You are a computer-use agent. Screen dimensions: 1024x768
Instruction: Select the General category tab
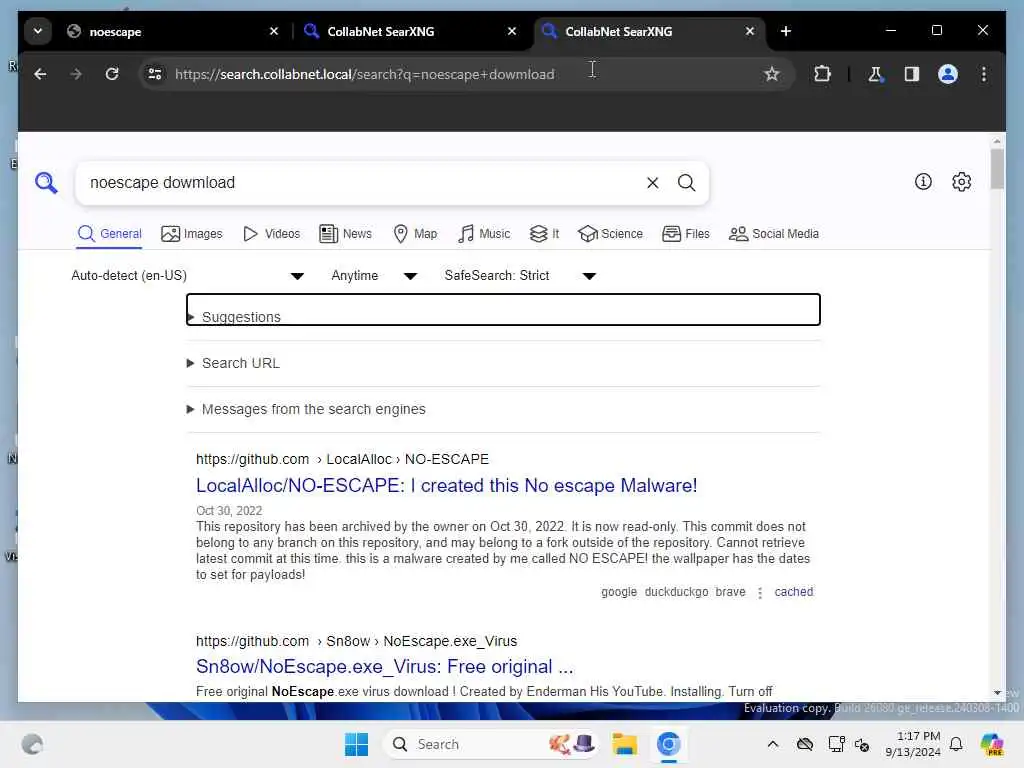tap(109, 234)
